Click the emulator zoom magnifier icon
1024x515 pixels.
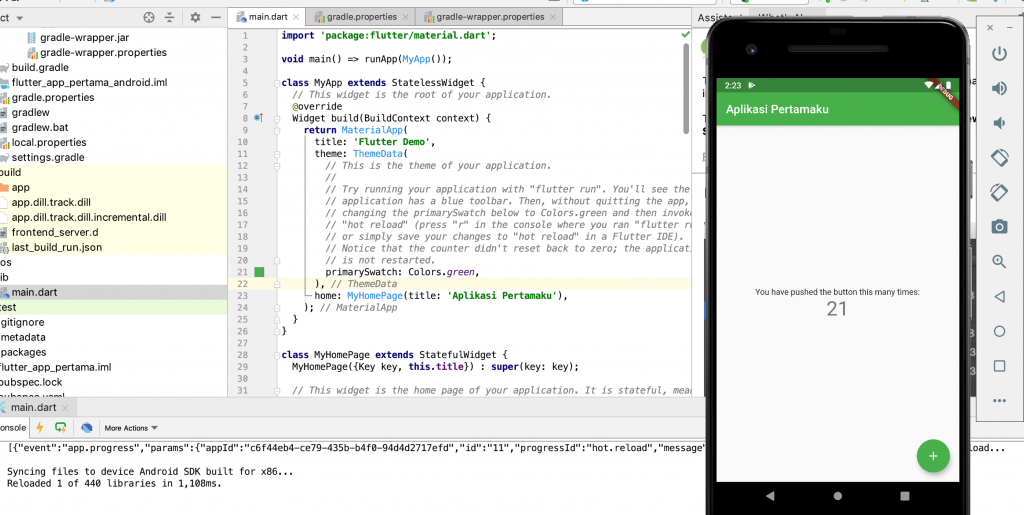(x=999, y=262)
